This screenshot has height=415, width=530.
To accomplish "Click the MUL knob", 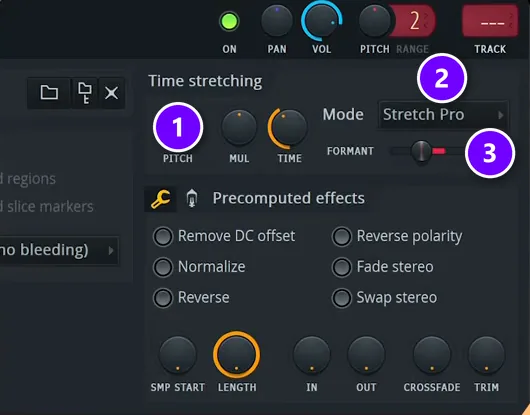I will (x=239, y=128).
